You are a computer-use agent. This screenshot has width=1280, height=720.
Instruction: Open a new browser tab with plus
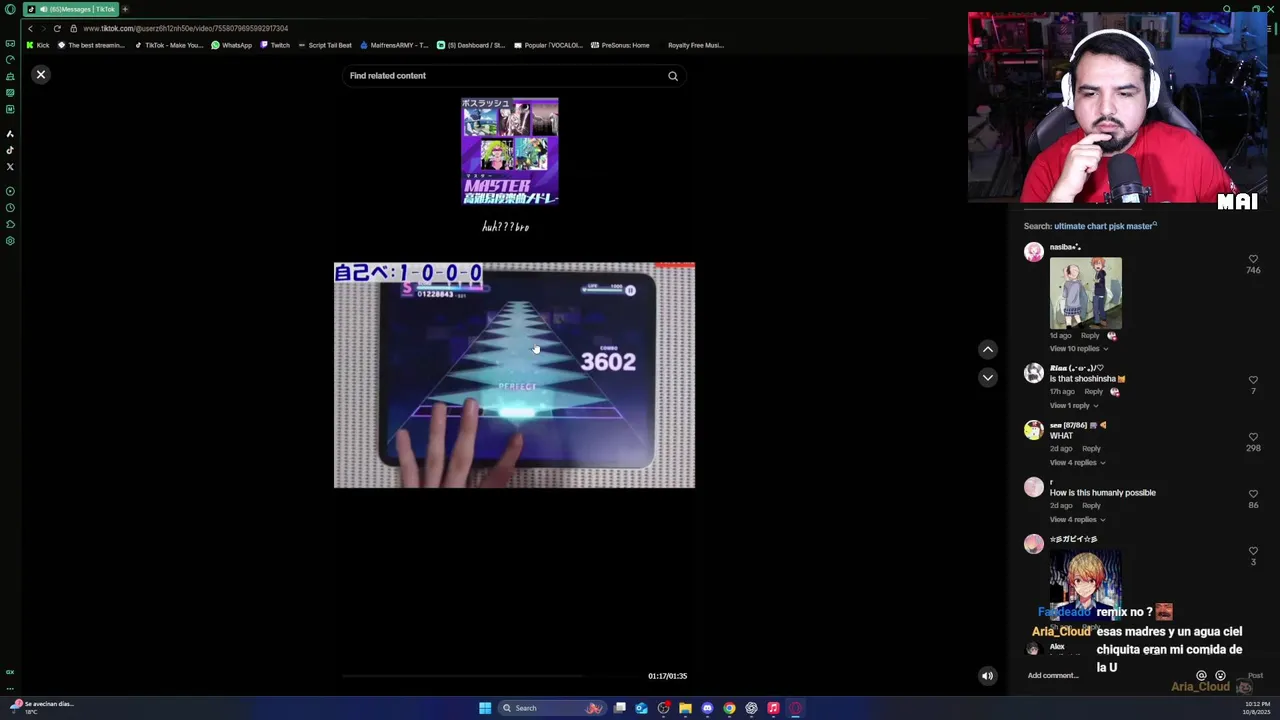click(x=125, y=9)
